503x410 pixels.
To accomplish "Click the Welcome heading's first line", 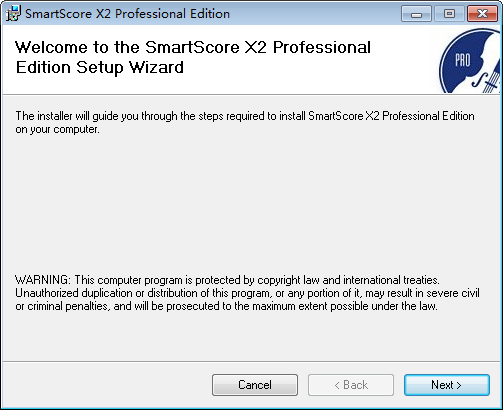I will coord(193,47).
